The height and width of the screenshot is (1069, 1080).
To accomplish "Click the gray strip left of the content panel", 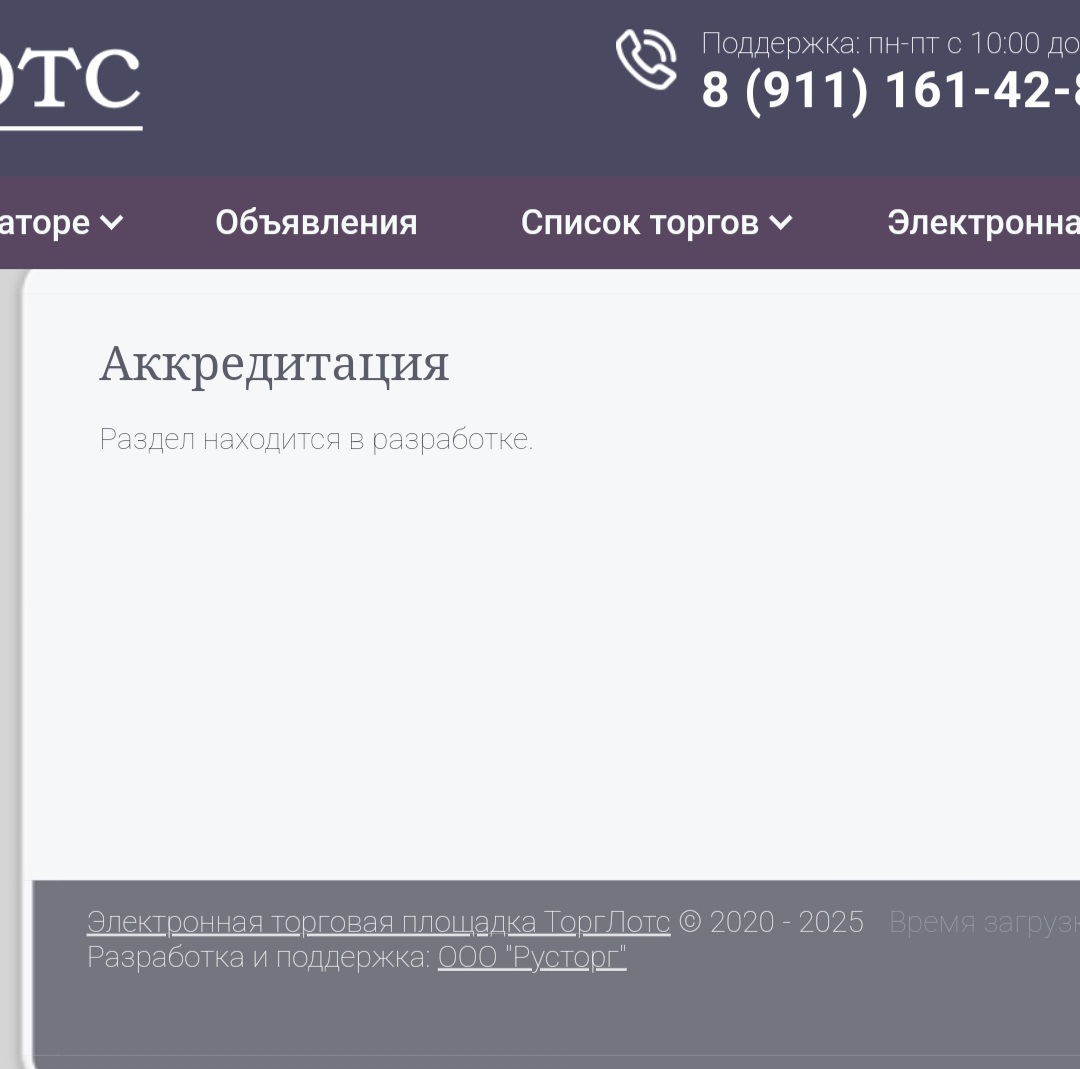I will [x=10, y=600].
